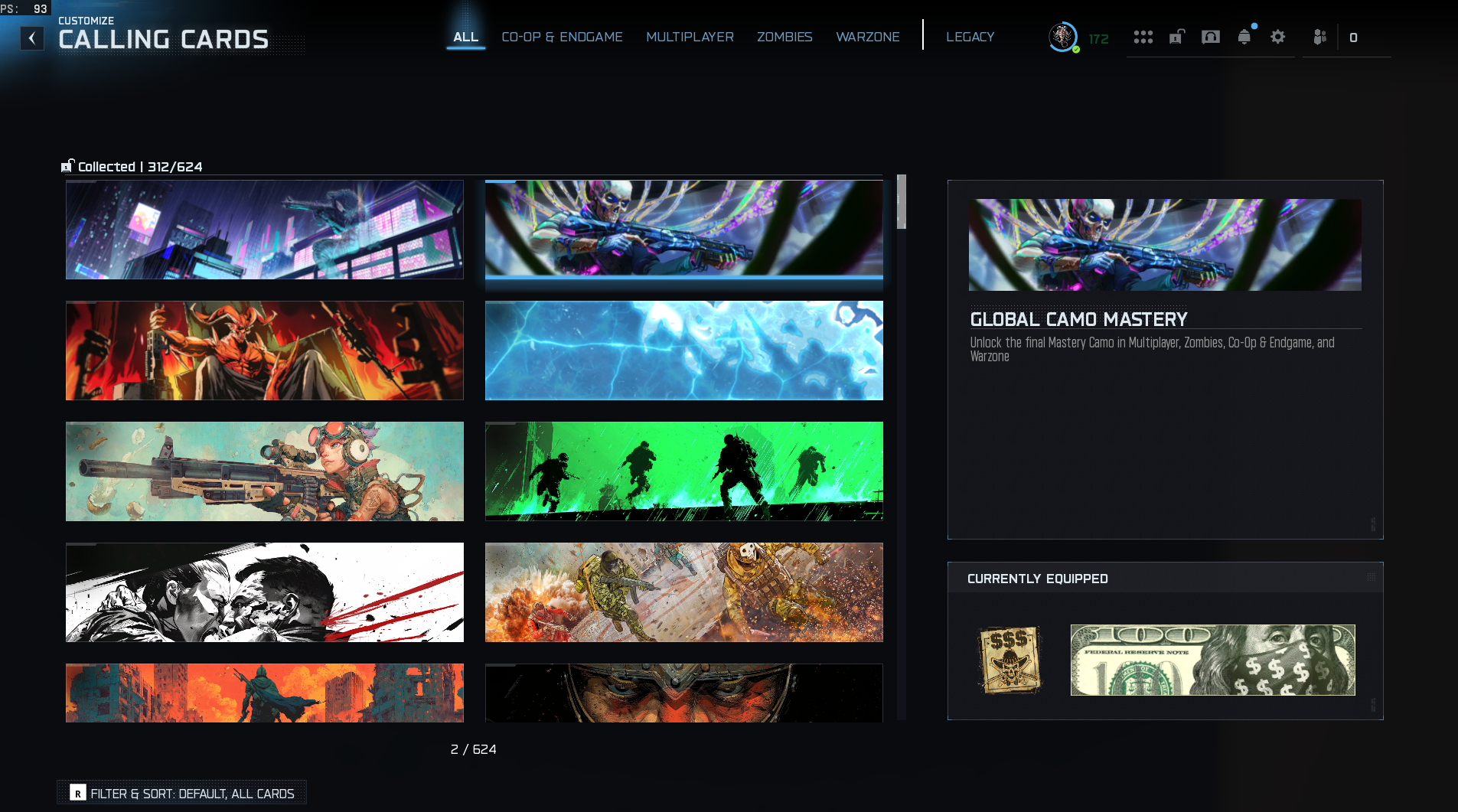Open the Legacy tab
Viewport: 1458px width, 812px height.
(x=970, y=37)
